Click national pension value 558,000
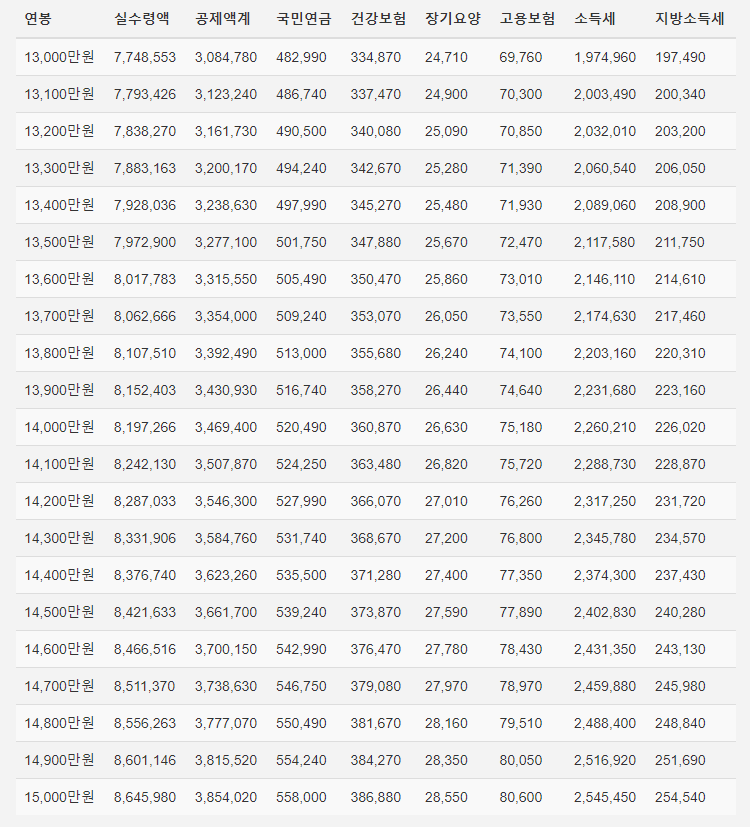750x827 pixels. pos(301,797)
